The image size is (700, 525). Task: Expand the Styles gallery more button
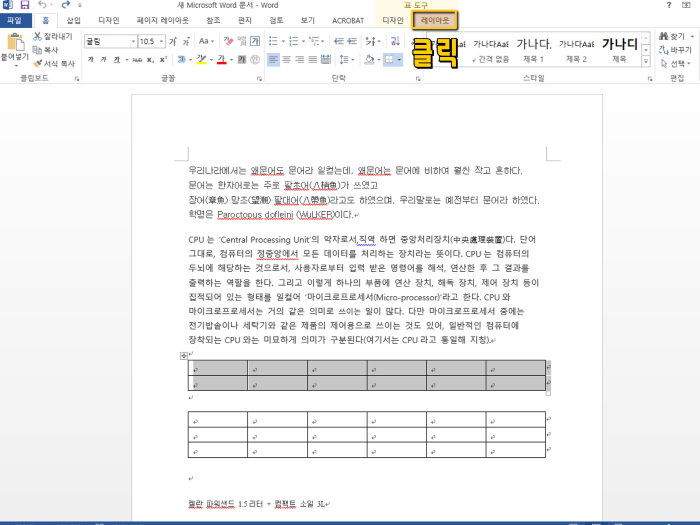click(646, 62)
